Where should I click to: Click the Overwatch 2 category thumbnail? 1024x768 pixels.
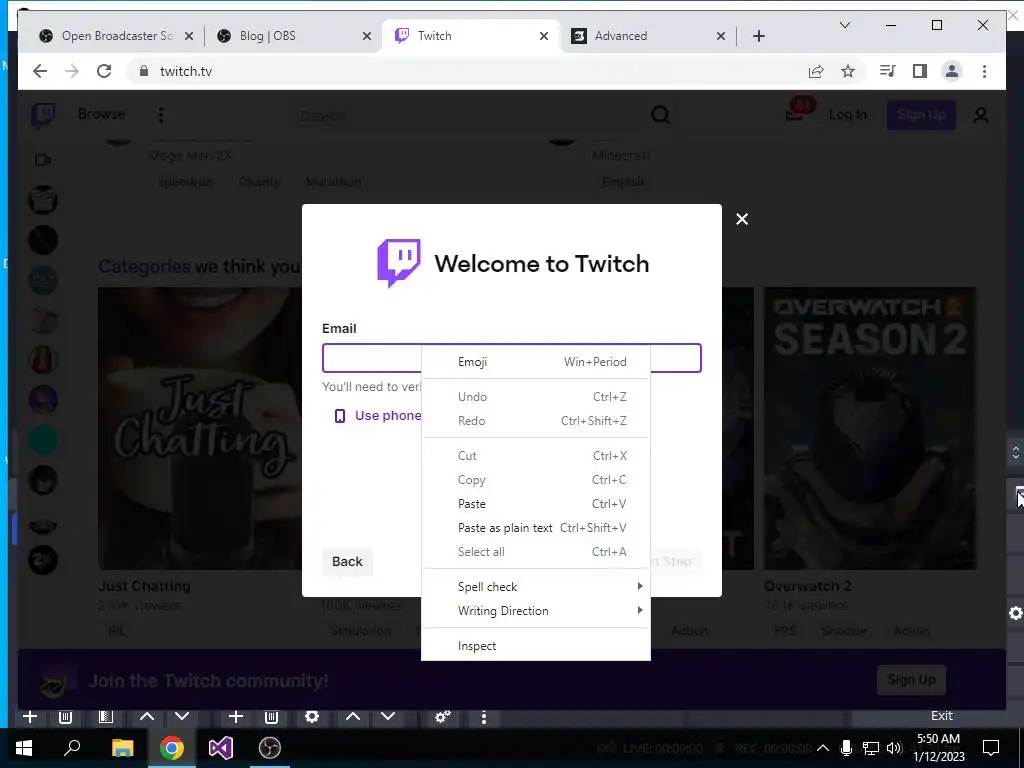point(870,428)
